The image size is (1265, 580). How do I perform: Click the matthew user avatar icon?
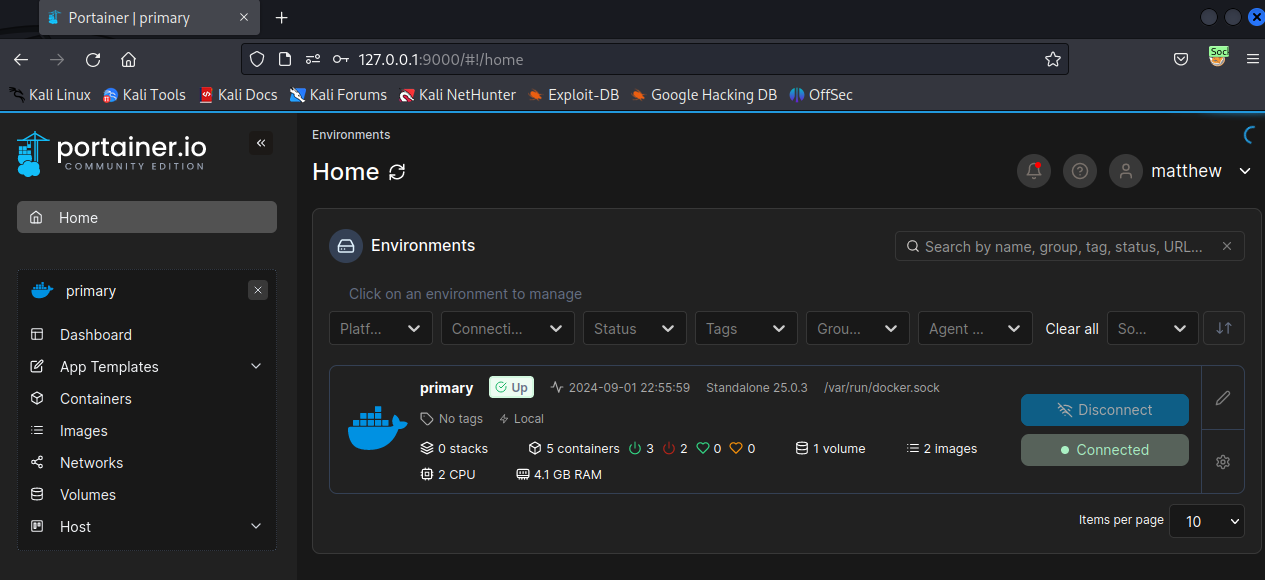1126,171
